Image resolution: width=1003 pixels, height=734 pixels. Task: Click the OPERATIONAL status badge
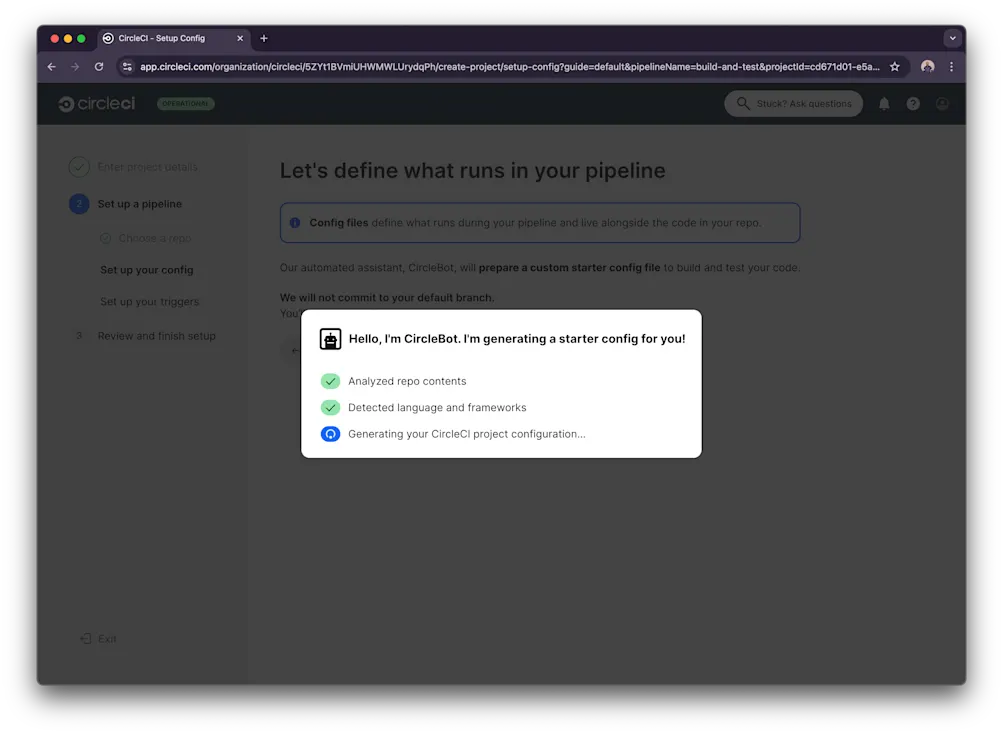point(186,104)
